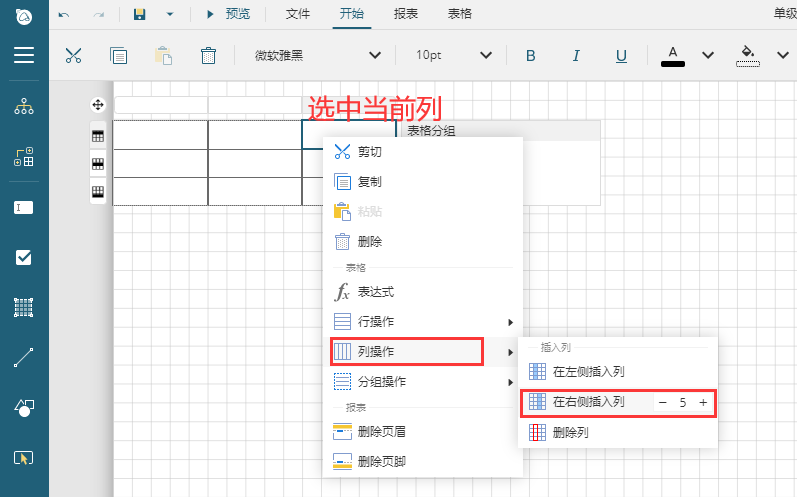Decrease the insert column count with minus
The width and height of the screenshot is (797, 497).
point(662,403)
